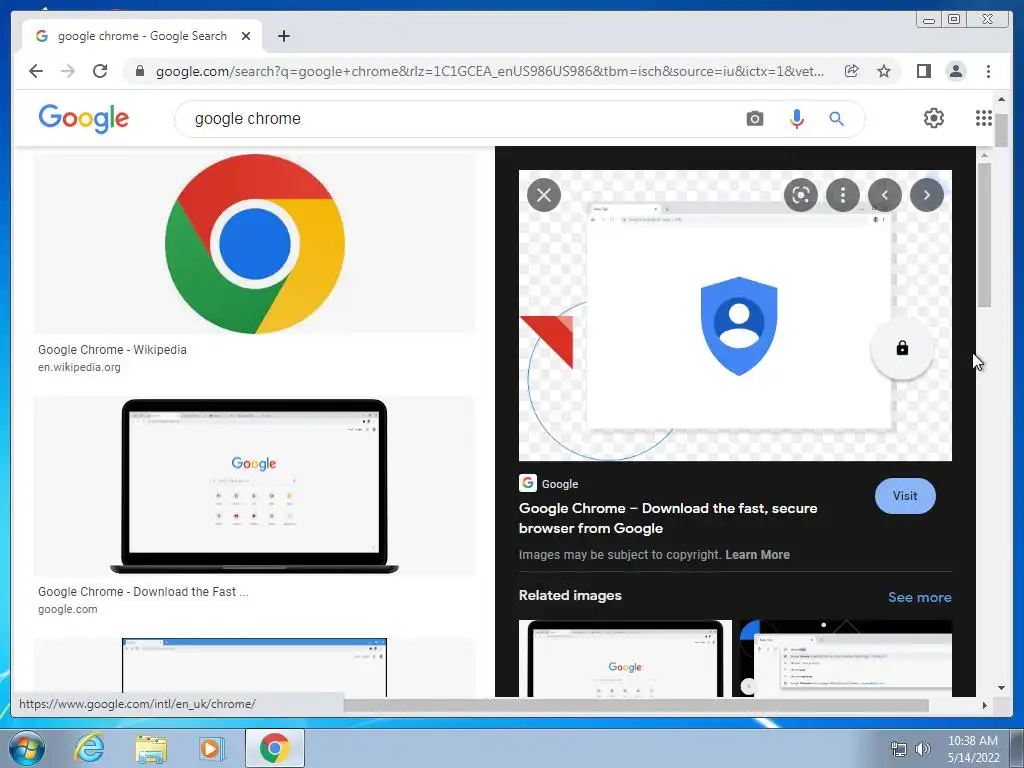Open the Chrome profile avatar

(x=956, y=71)
